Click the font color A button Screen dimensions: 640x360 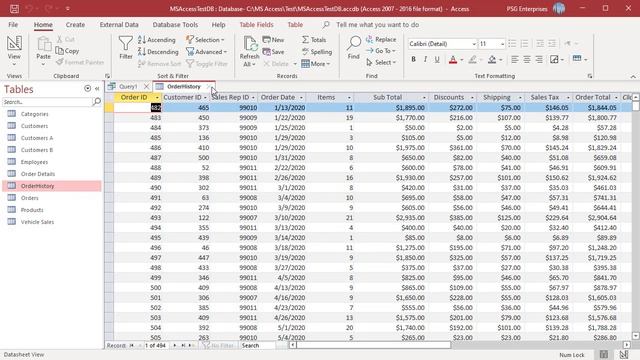click(453, 60)
